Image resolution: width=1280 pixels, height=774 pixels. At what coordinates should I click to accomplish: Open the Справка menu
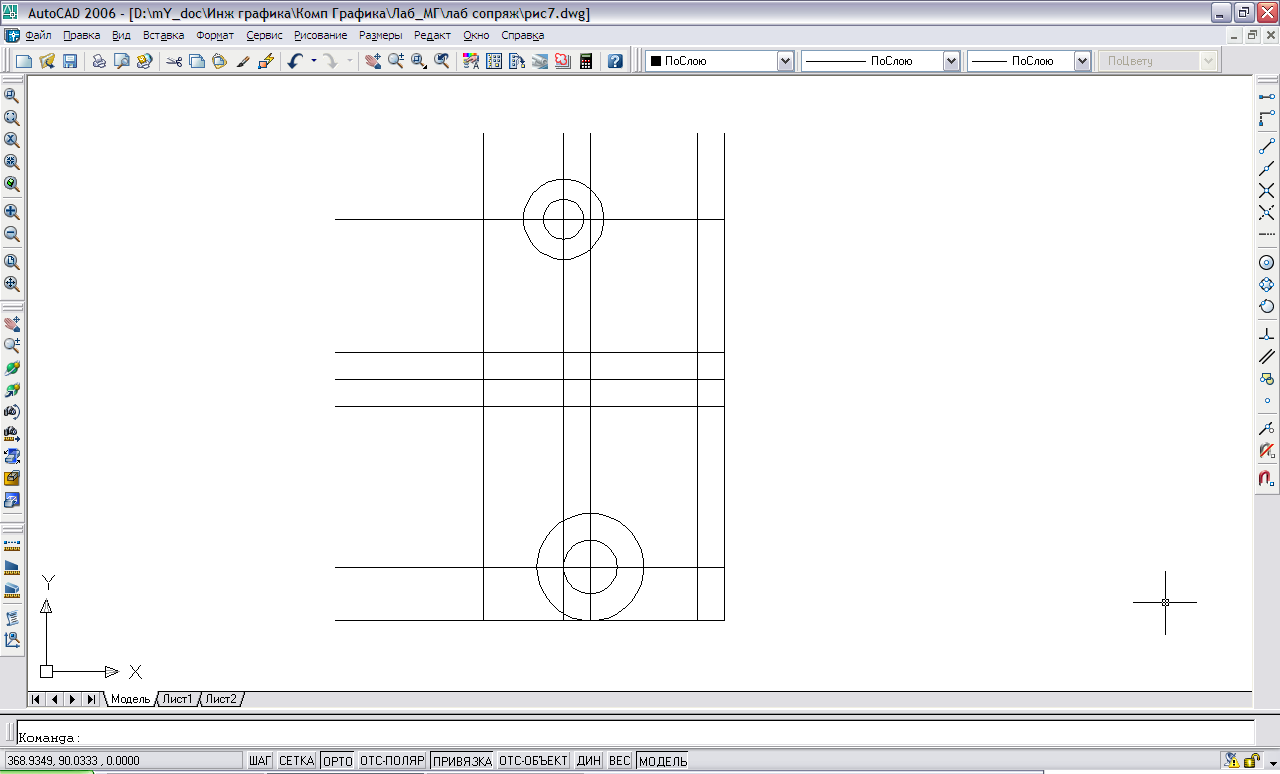point(522,35)
